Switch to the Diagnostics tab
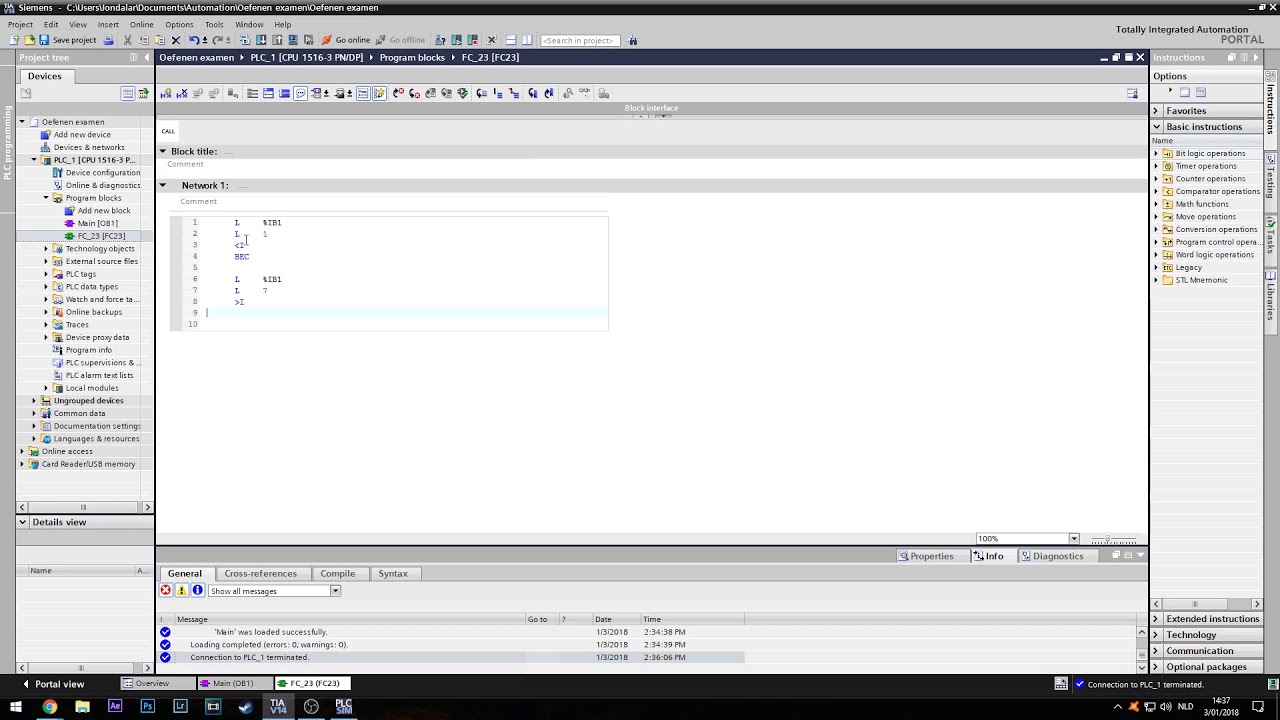Screen dimensions: 1280x720 1052,556
